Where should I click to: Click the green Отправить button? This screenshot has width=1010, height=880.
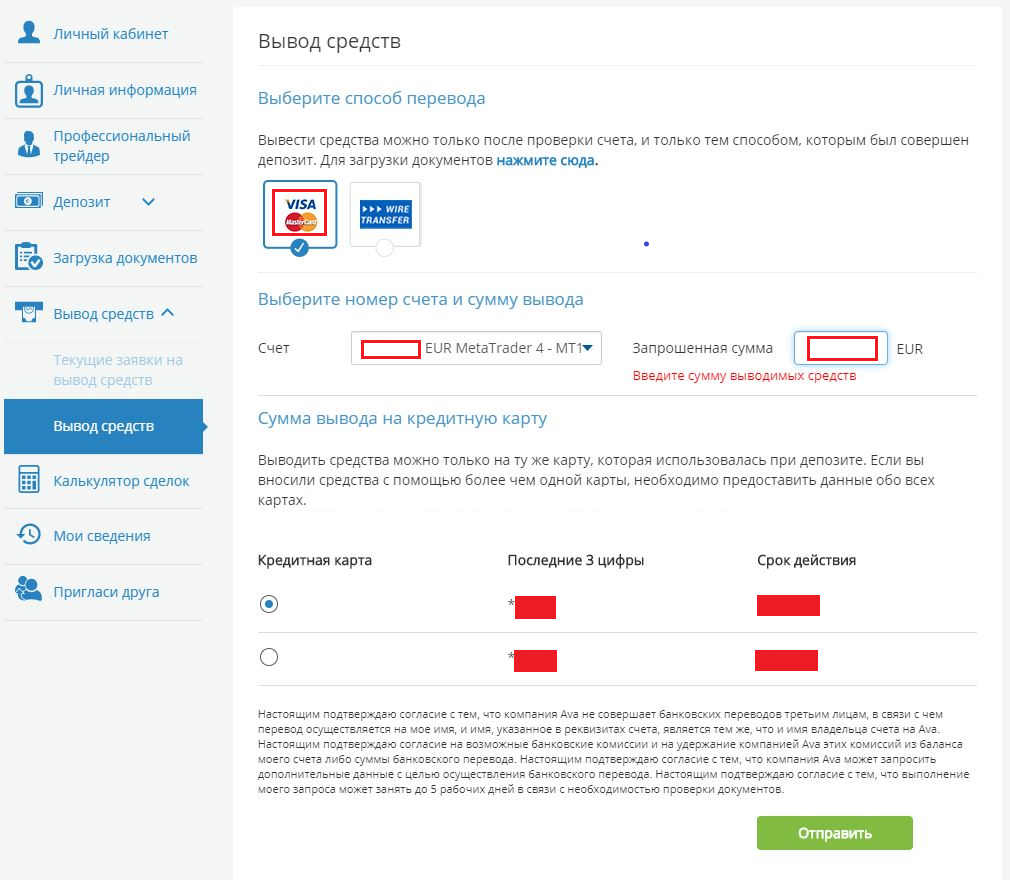coord(834,833)
